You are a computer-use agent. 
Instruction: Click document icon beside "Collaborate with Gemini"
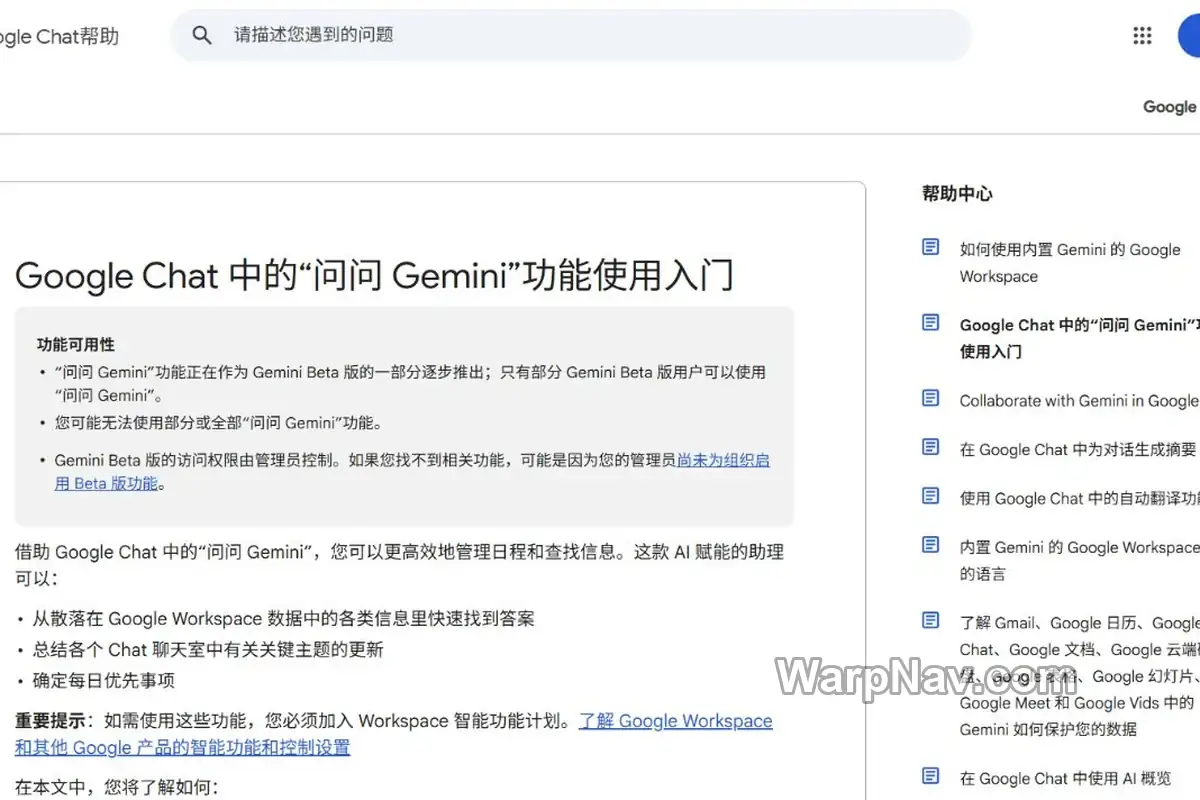point(931,399)
